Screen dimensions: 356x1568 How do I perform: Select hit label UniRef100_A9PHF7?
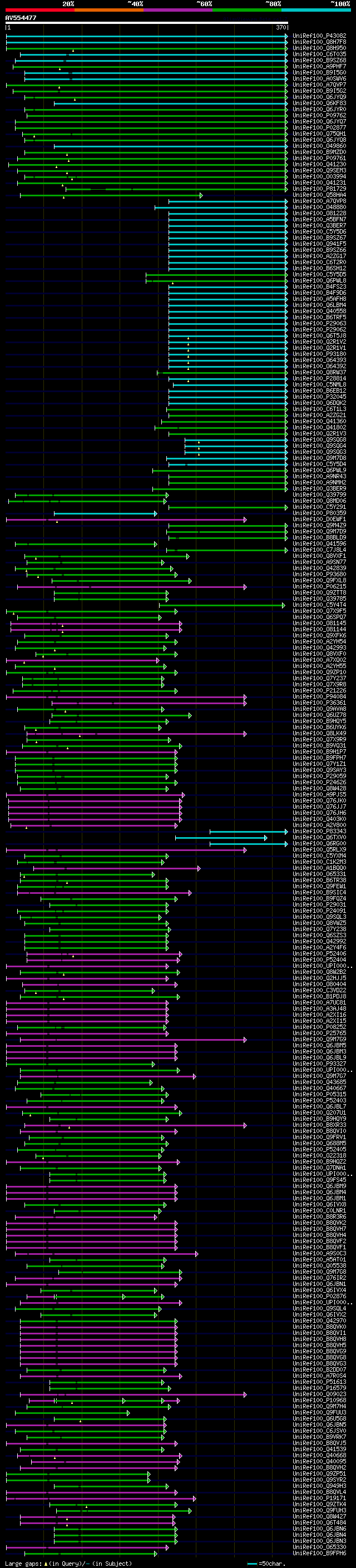[x=319, y=66]
